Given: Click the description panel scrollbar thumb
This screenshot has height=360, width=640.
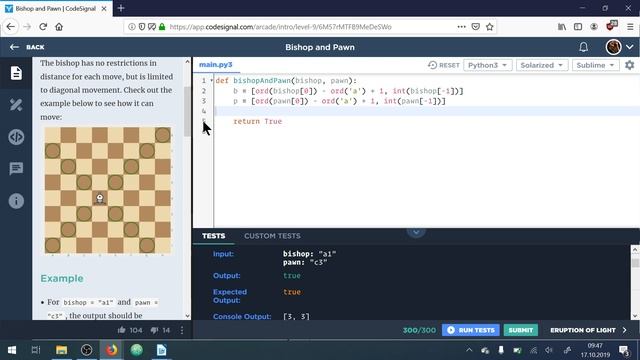Looking at the screenshot, I should coord(187,111).
